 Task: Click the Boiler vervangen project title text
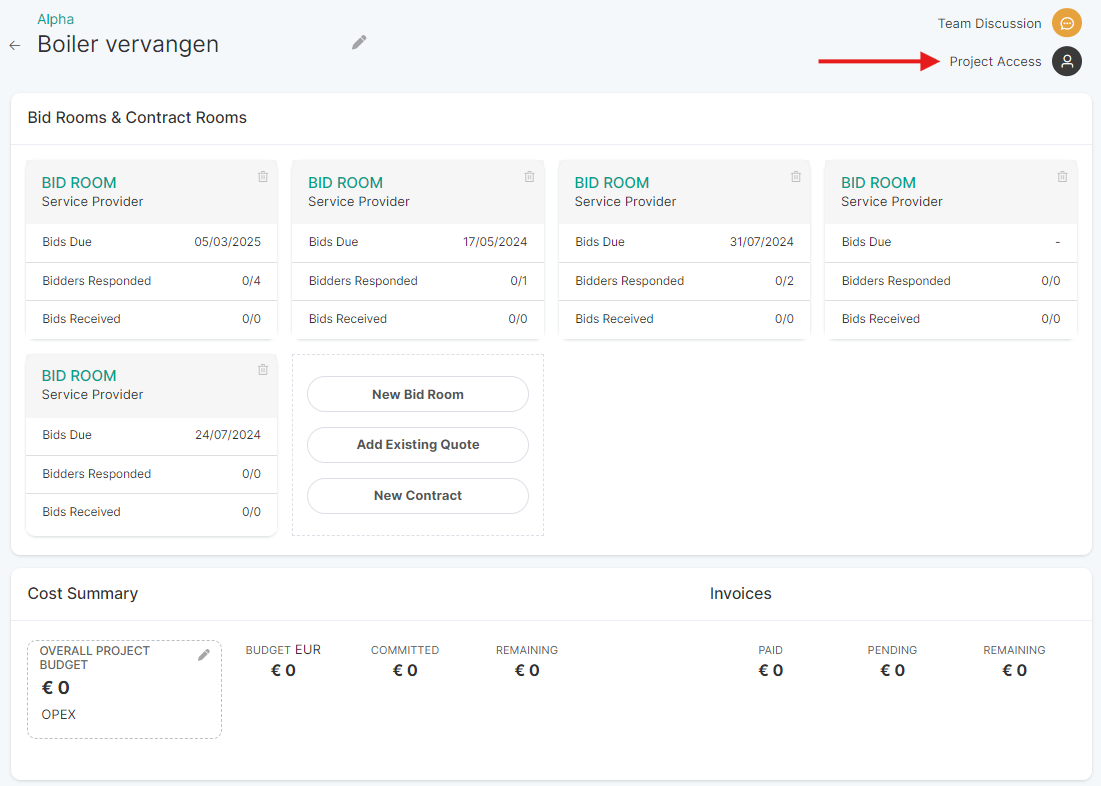128,44
